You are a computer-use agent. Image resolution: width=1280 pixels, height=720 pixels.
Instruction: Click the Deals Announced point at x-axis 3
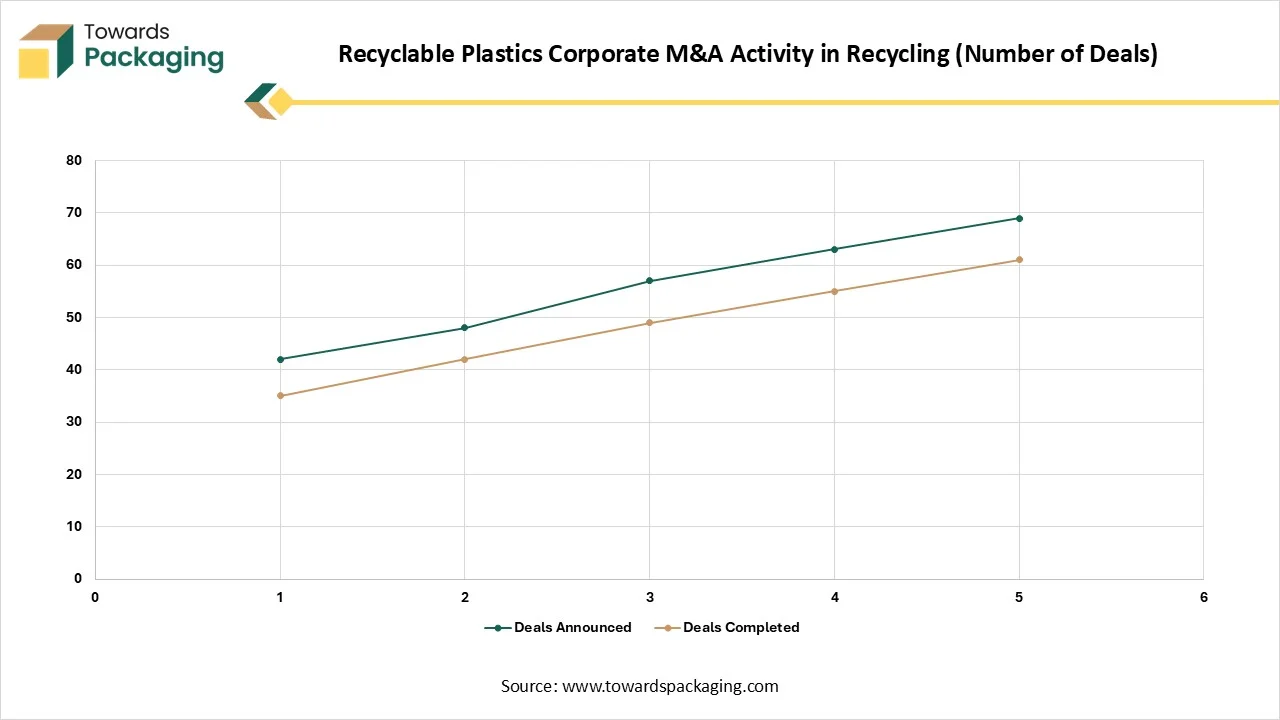click(649, 281)
